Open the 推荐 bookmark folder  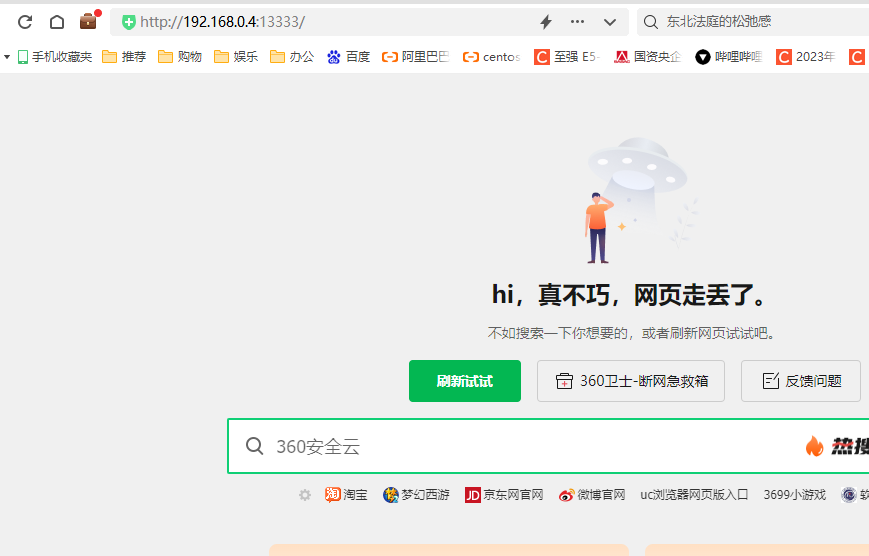[124, 57]
